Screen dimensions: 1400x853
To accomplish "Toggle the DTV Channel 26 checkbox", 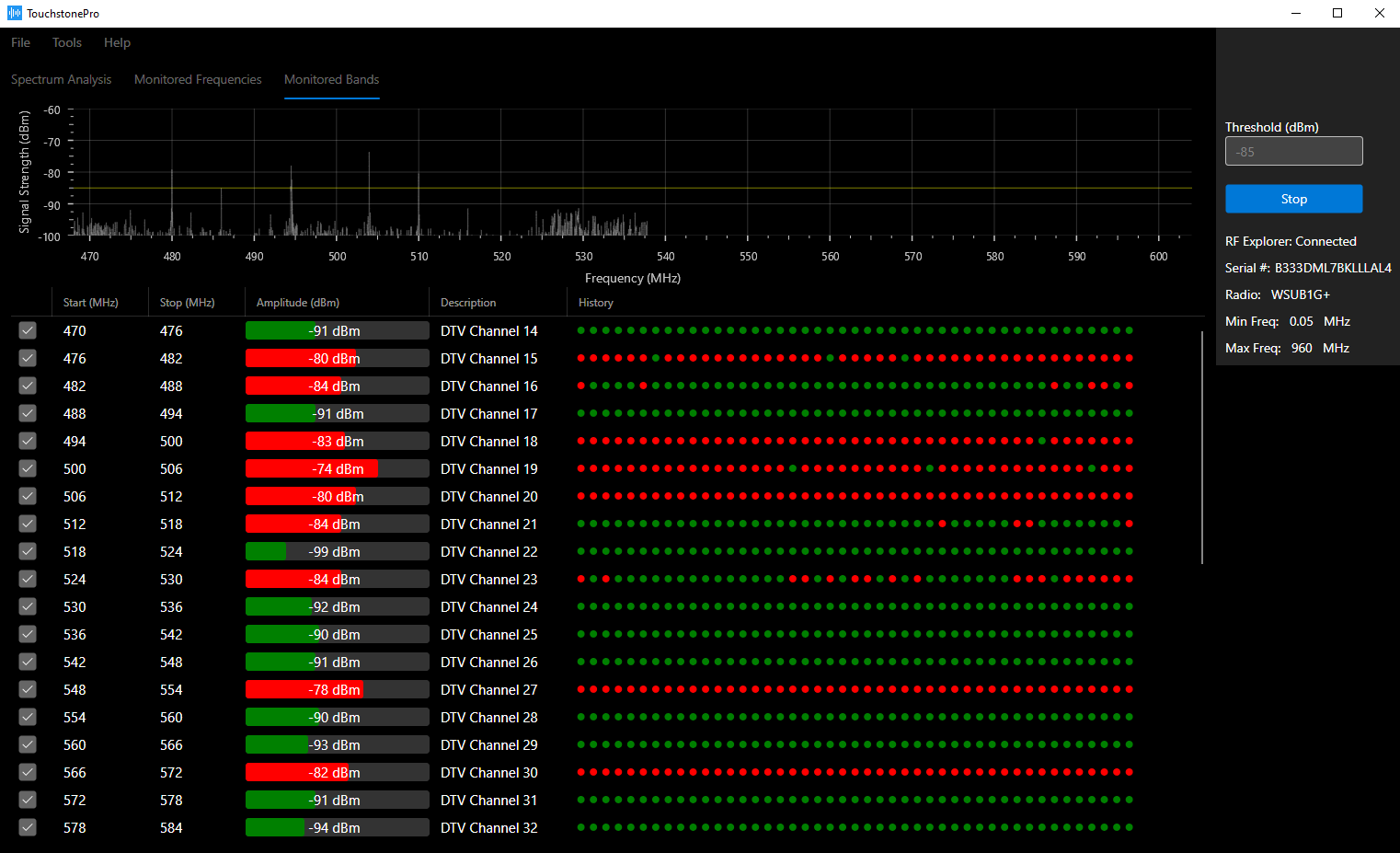I will pos(28,662).
